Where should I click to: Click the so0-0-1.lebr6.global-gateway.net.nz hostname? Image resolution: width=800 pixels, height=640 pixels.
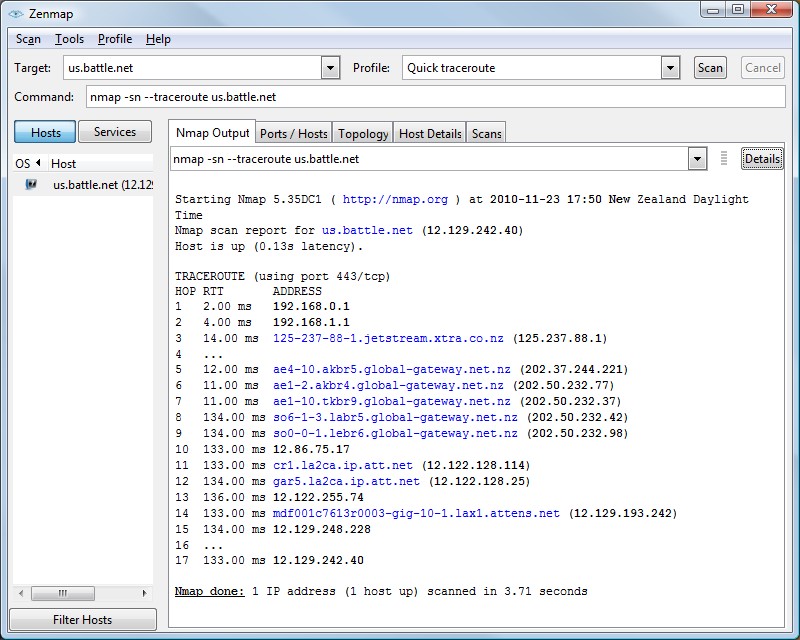395,433
